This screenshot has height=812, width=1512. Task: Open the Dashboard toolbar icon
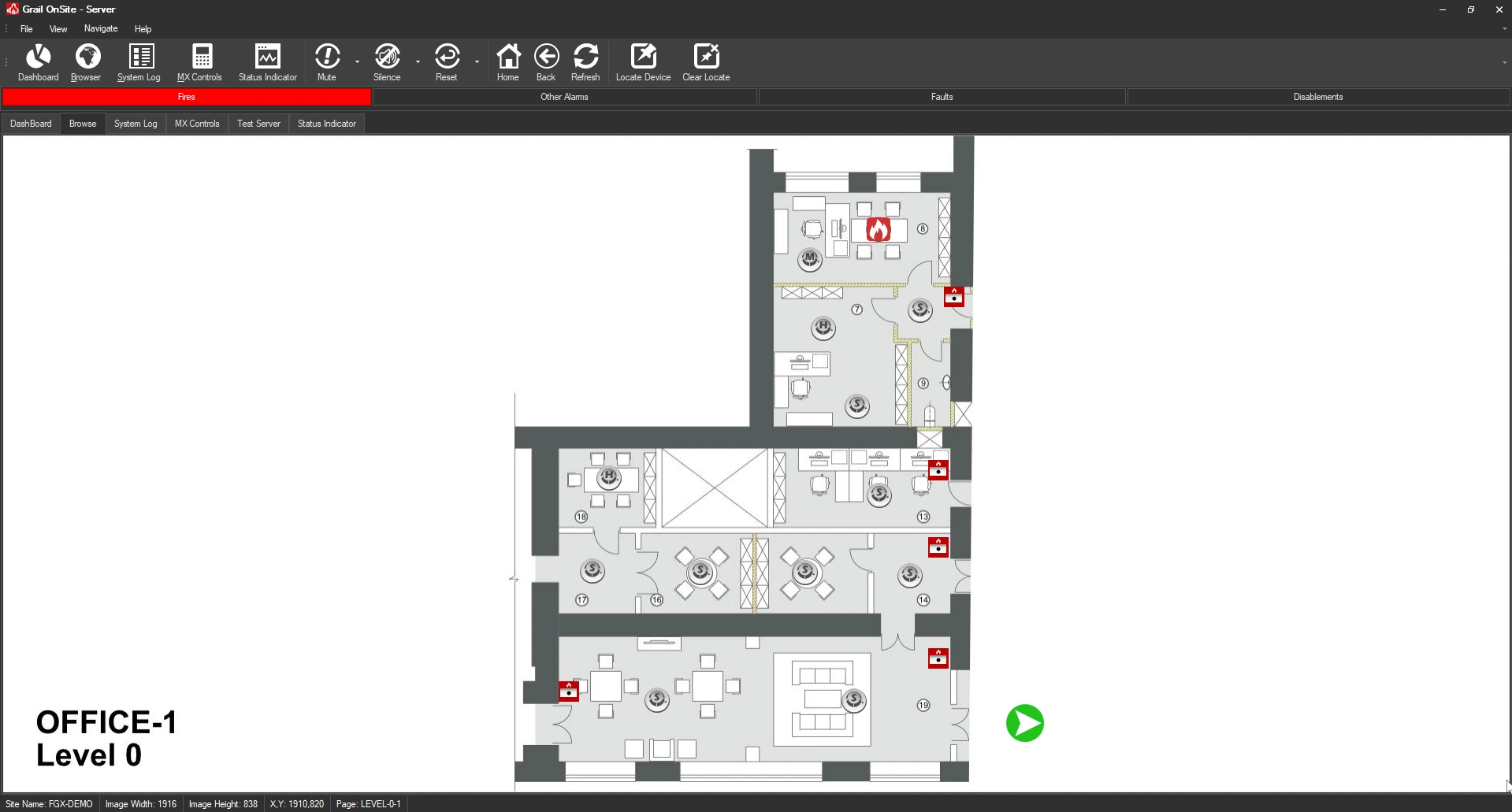38,61
